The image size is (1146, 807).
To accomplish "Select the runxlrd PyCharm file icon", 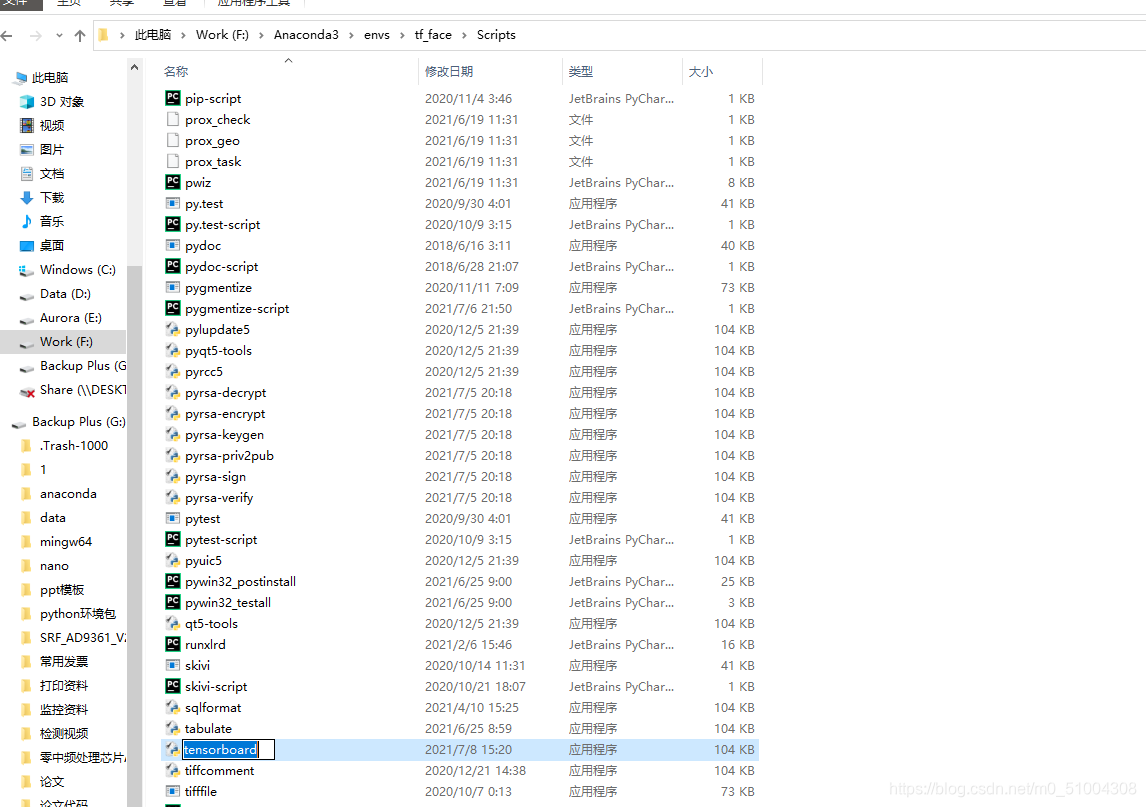I will click(x=172, y=644).
